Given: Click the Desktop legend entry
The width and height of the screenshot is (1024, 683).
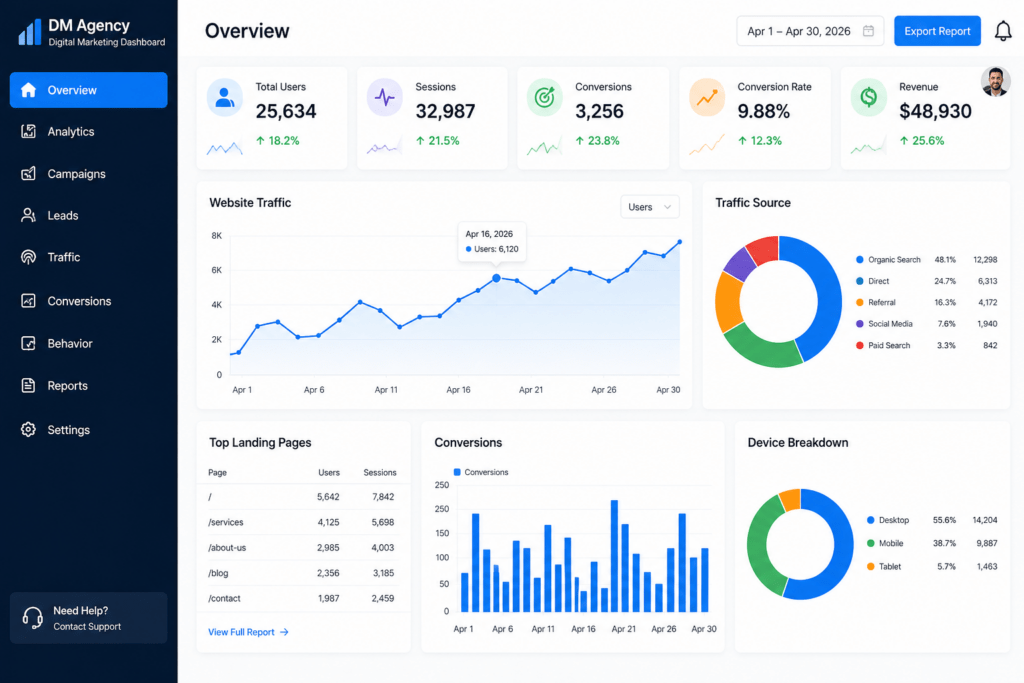Looking at the screenshot, I should point(932,520).
